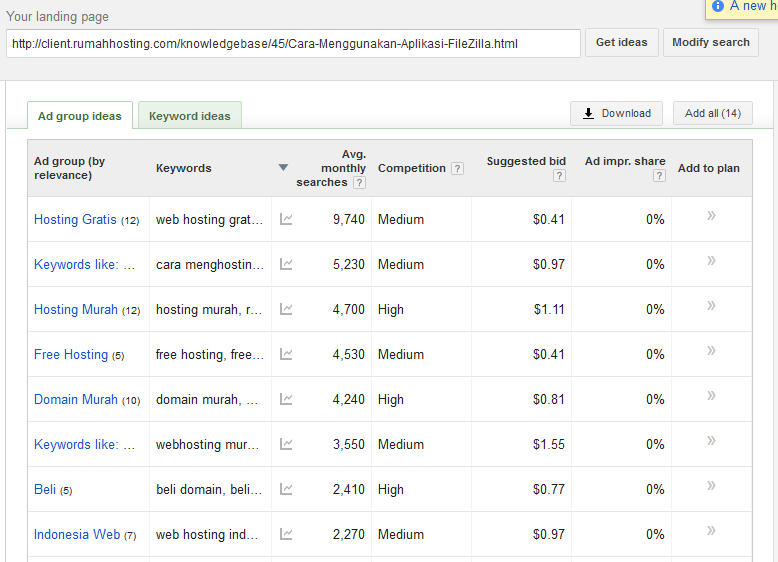Click the Suggested bid help question mark
This screenshot has width=778, height=562.
click(559, 176)
